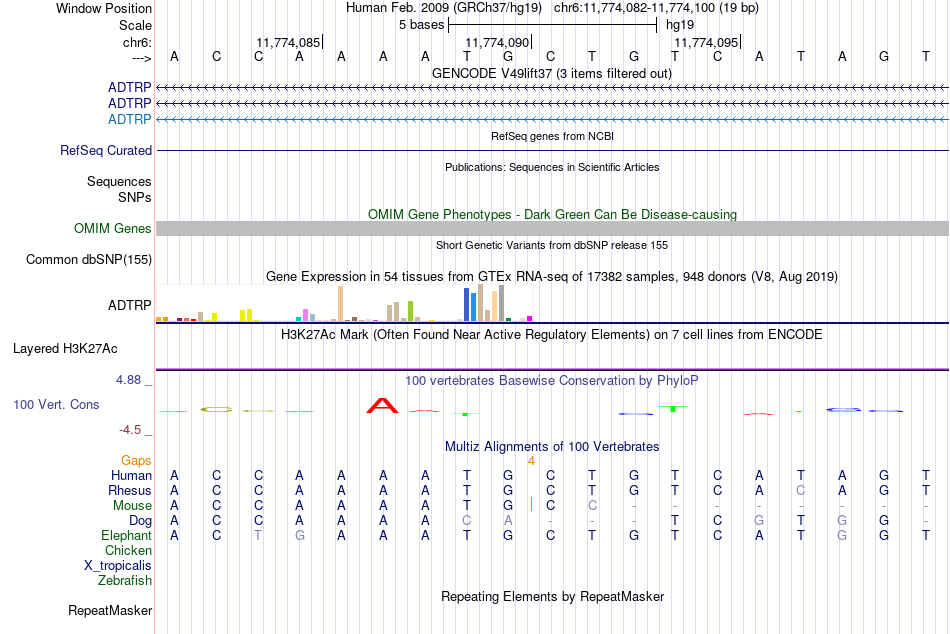This screenshot has height=634, width=950.
Task: Click the GENCODE V49lift37 track title
Action: coord(552,73)
